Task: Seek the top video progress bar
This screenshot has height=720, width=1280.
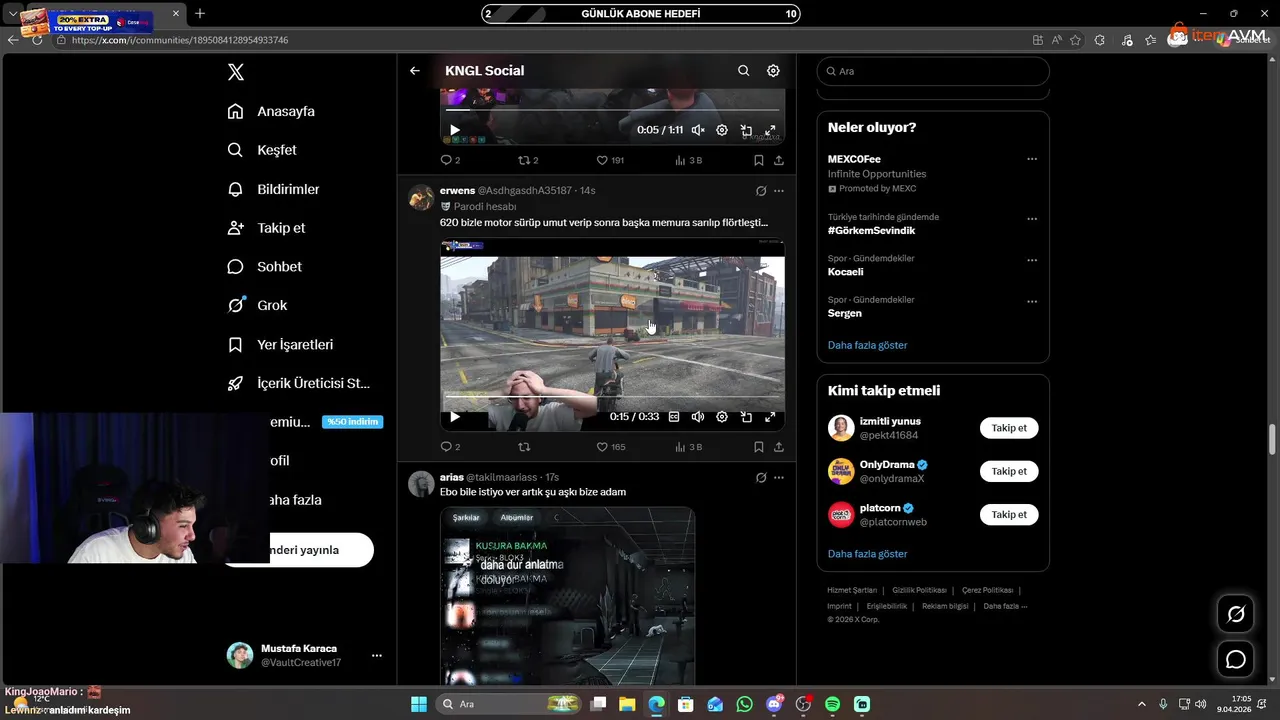Action: coord(612,110)
